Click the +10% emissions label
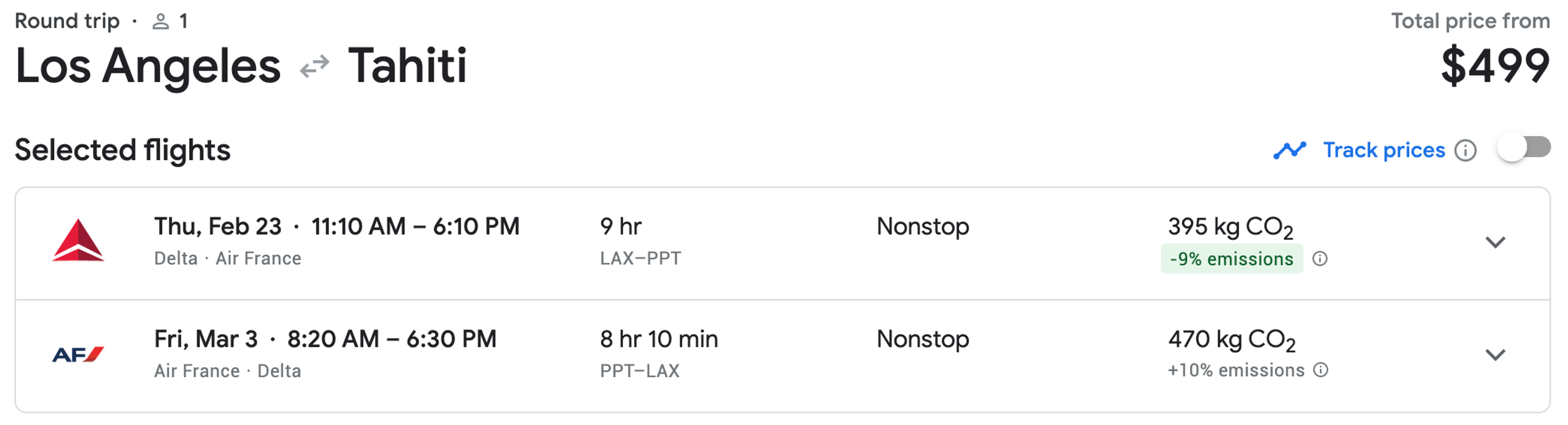The width and height of the screenshot is (1568, 425). [1236, 370]
